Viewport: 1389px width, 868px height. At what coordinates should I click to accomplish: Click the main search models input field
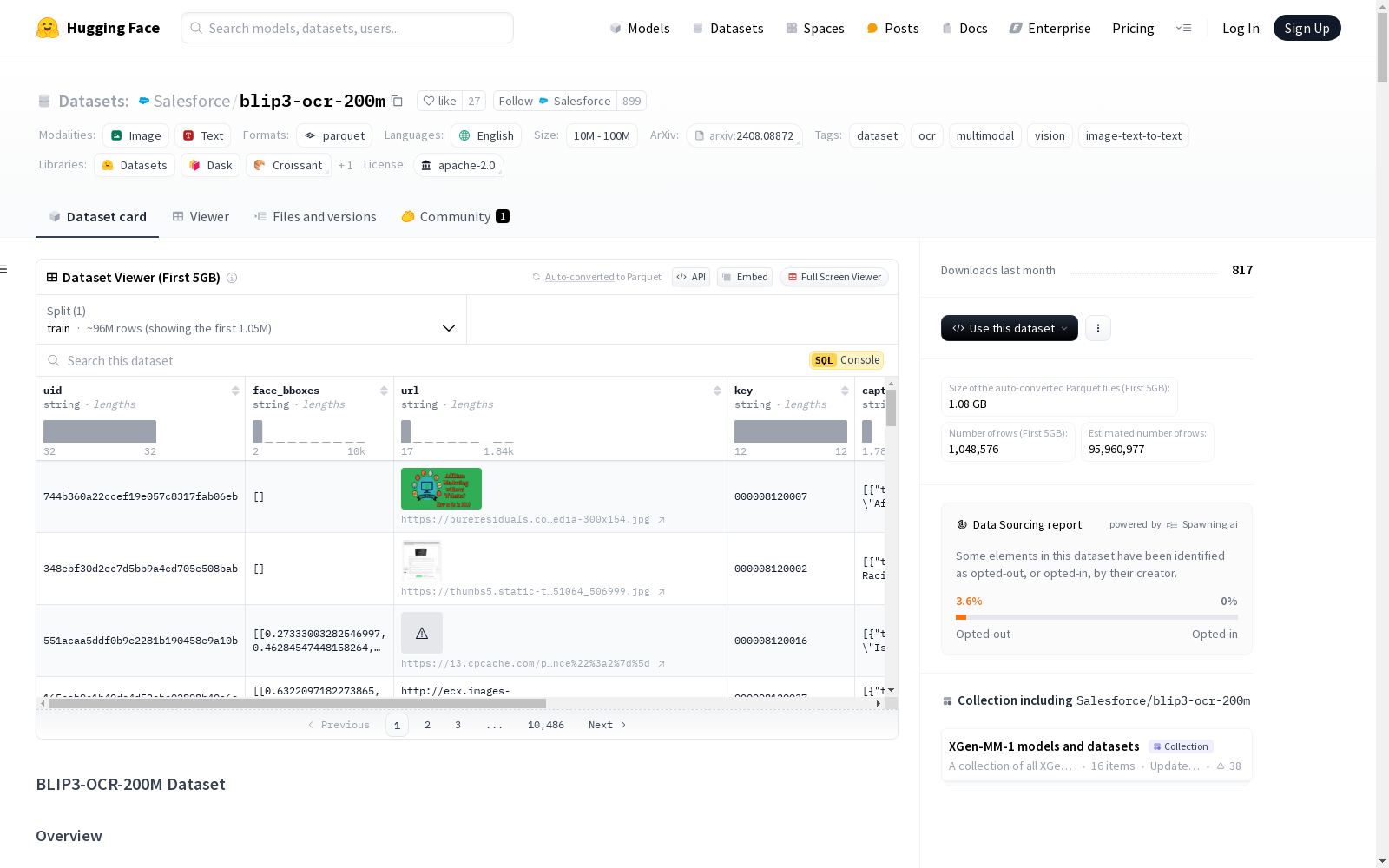click(347, 28)
